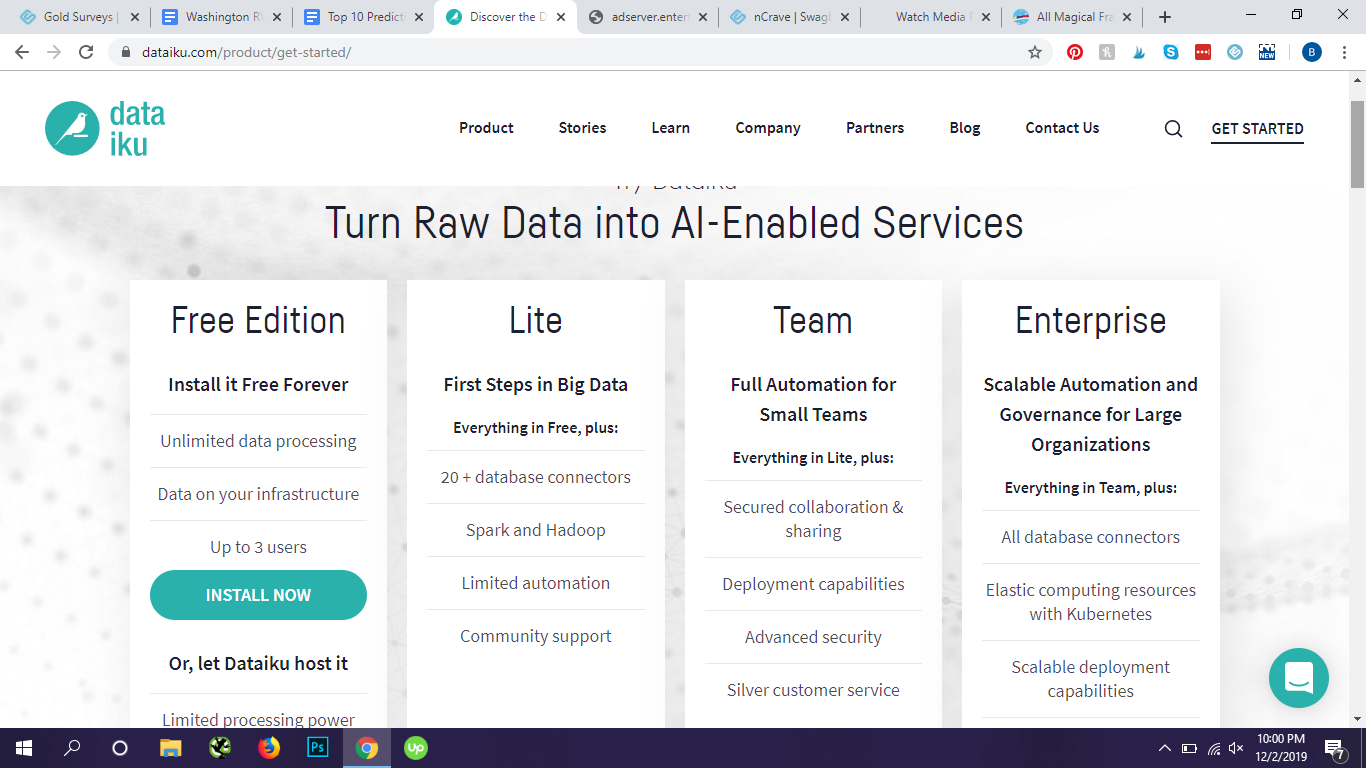This screenshot has width=1366, height=768.
Task: Open the Product menu
Action: (x=486, y=128)
